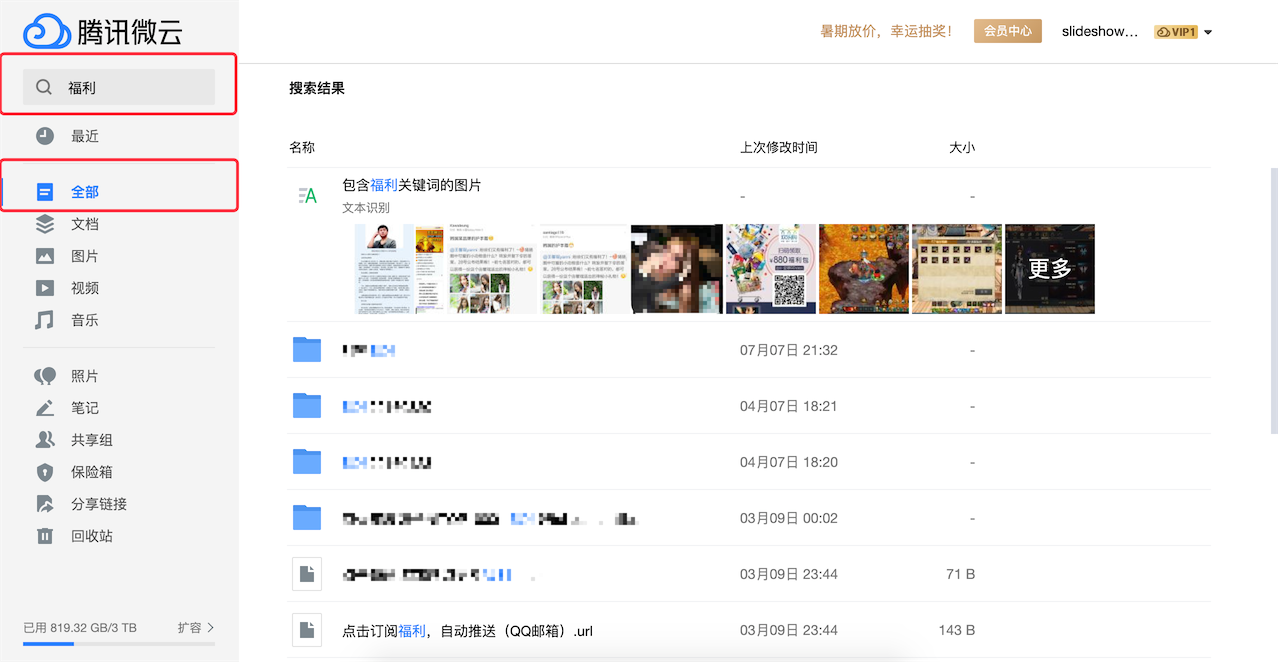1278x662 pixels.
Task: Click the 更多 thumbnail to see more
Action: click(1050, 269)
